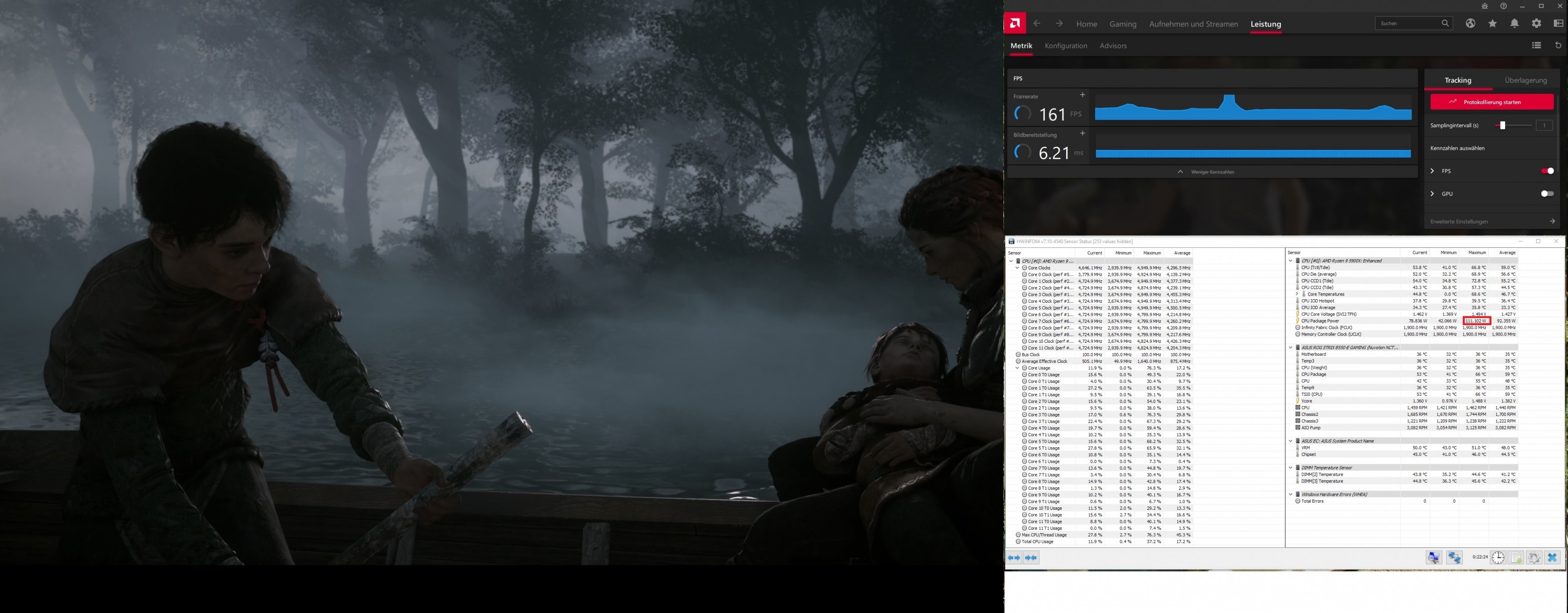Expand the Core Temperatures row

(x=1296, y=294)
